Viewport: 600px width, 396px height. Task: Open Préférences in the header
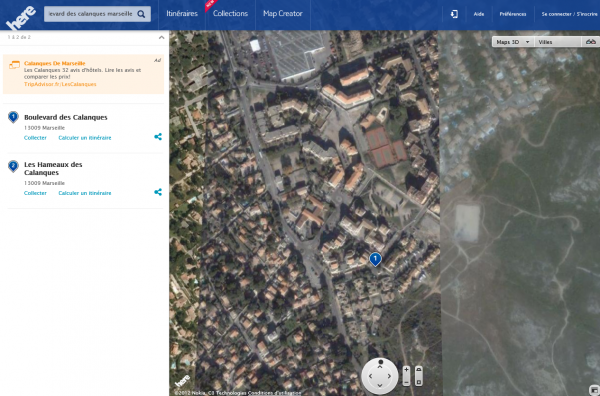coord(513,14)
